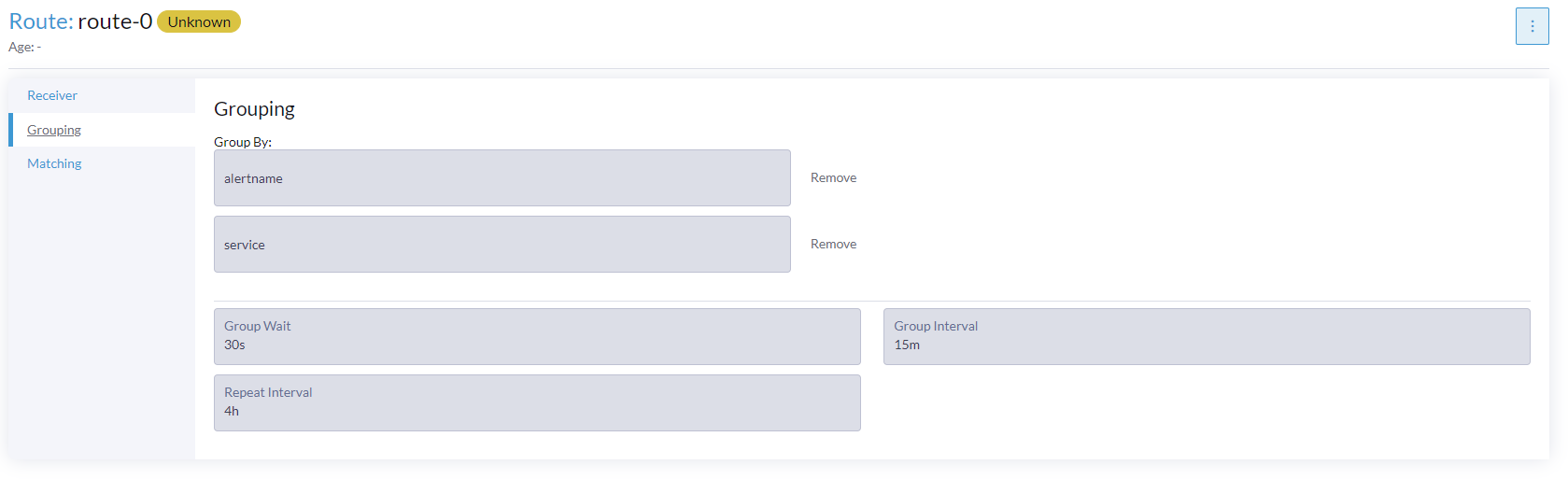Switch to the Receiver tab
1568x479 pixels.
coord(52,95)
